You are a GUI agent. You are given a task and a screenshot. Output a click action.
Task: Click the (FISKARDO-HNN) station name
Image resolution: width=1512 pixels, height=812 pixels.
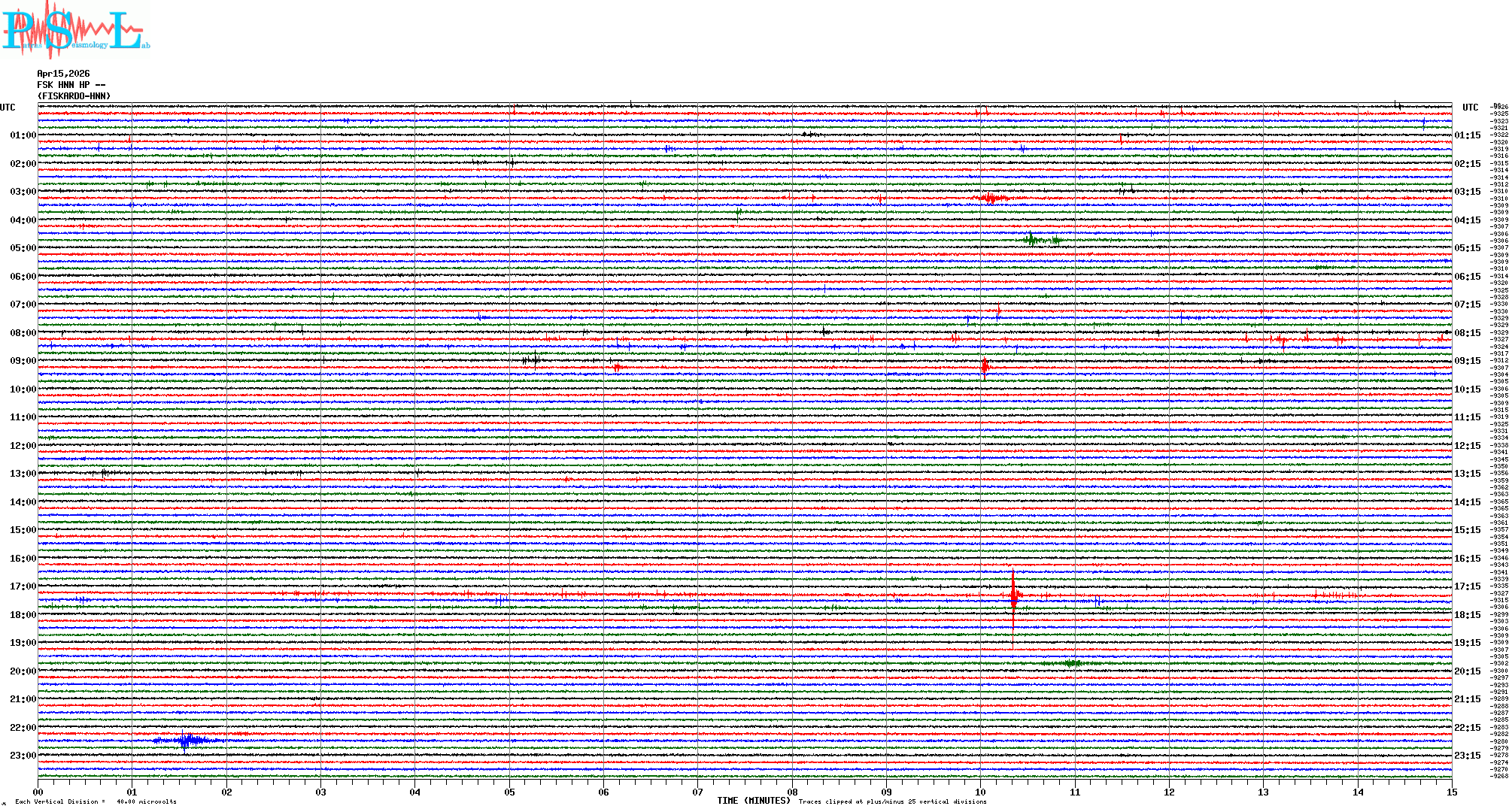[74, 96]
